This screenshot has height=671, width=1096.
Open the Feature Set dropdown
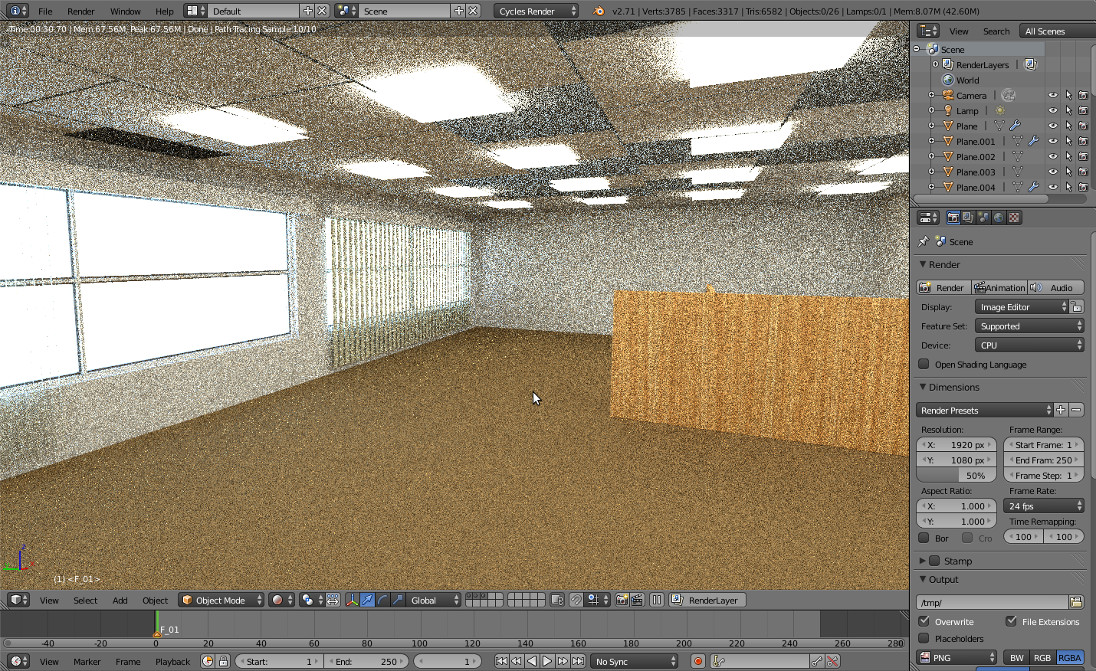coord(1030,326)
